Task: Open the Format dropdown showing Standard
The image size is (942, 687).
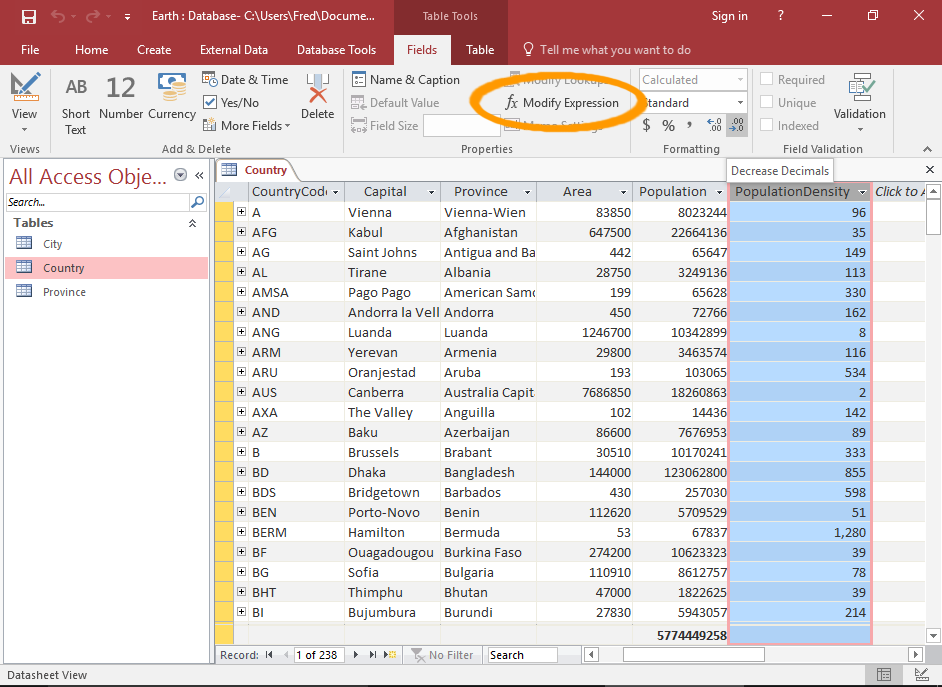Action: (x=740, y=103)
